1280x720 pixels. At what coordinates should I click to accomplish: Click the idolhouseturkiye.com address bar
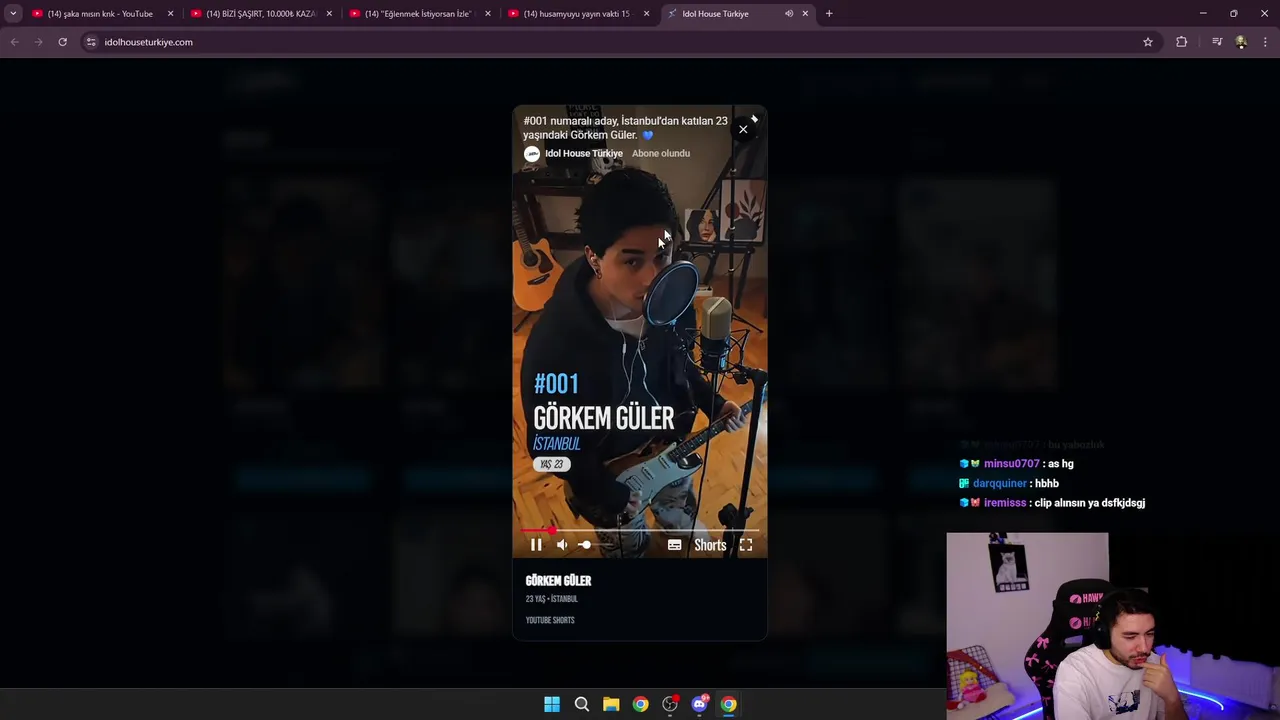[620, 42]
